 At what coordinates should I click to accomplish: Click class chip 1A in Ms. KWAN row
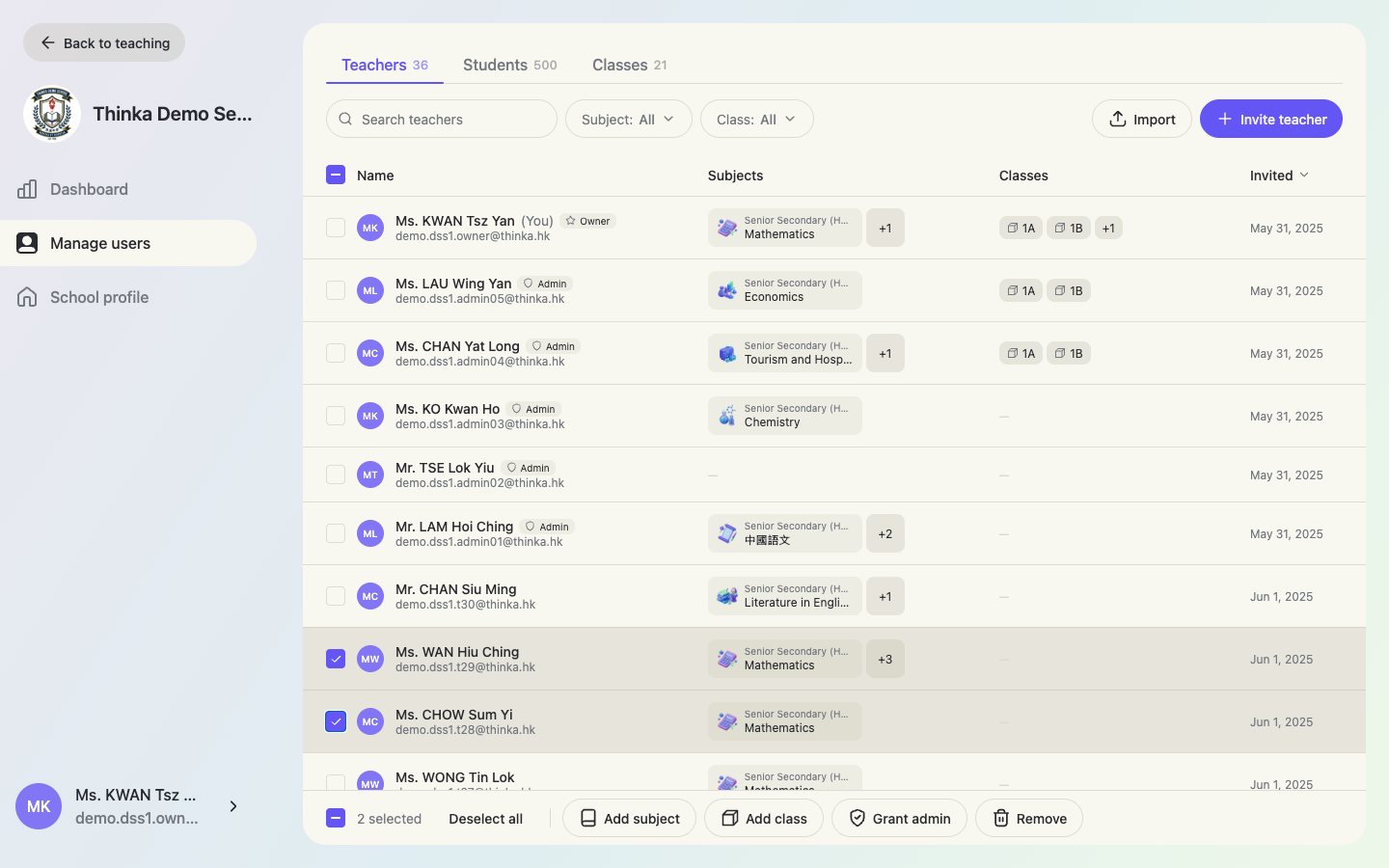(x=1021, y=229)
